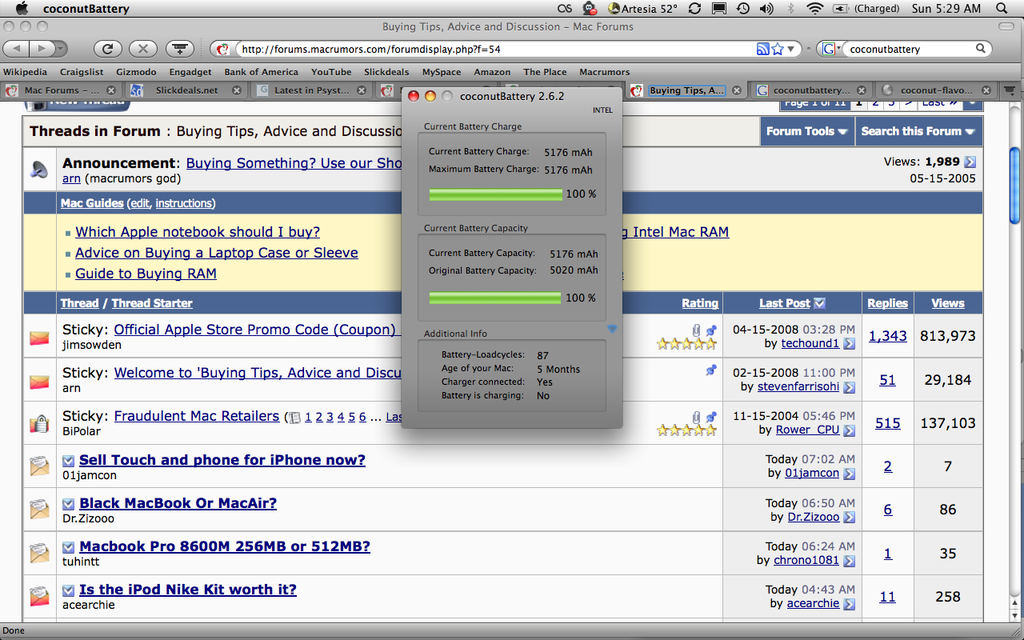Viewport: 1024px width, 640px height.
Task: Go to last post by chrono1081 arrow icon
Action: click(x=848, y=560)
